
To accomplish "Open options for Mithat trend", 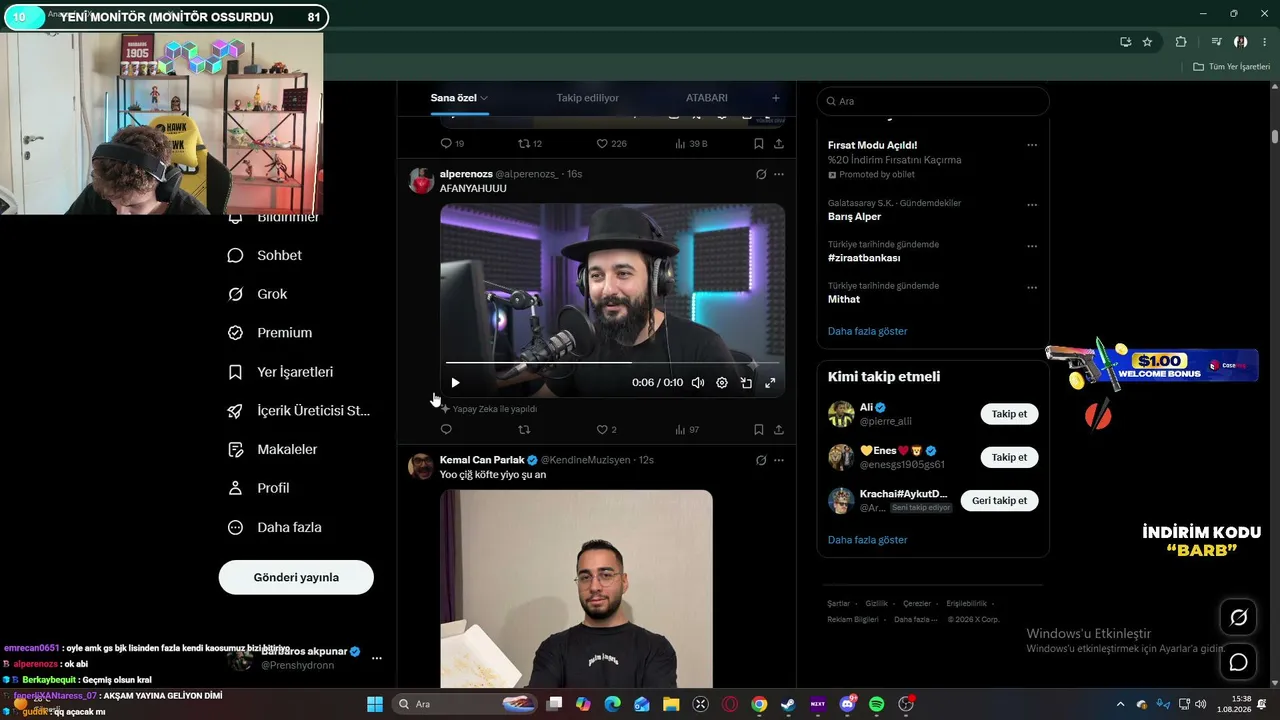I will coord(1032,288).
